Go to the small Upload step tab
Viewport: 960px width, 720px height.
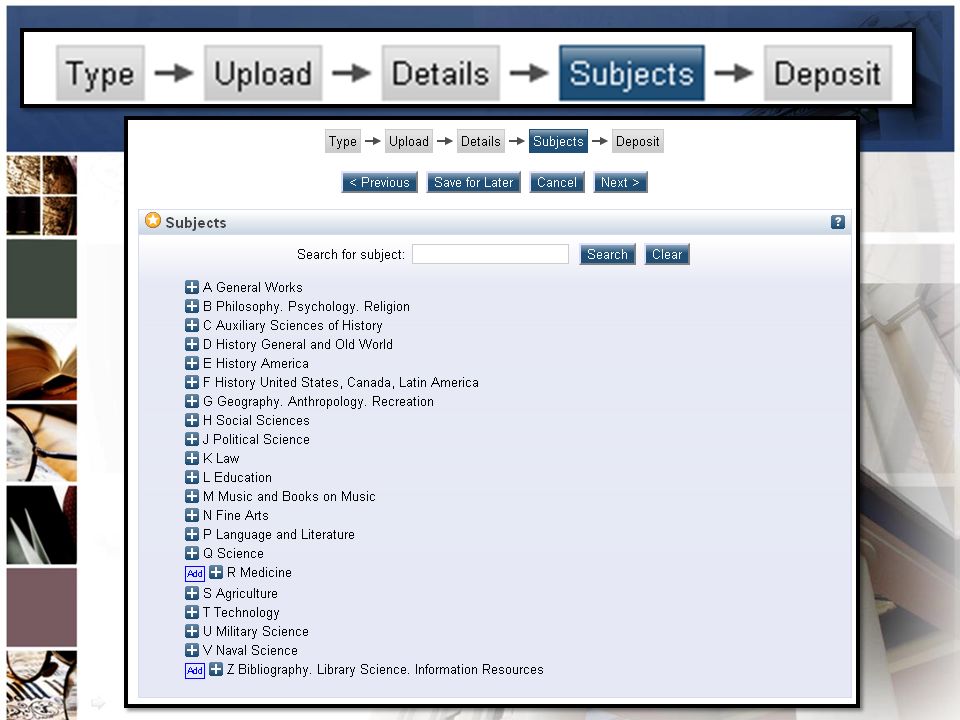[x=408, y=141]
